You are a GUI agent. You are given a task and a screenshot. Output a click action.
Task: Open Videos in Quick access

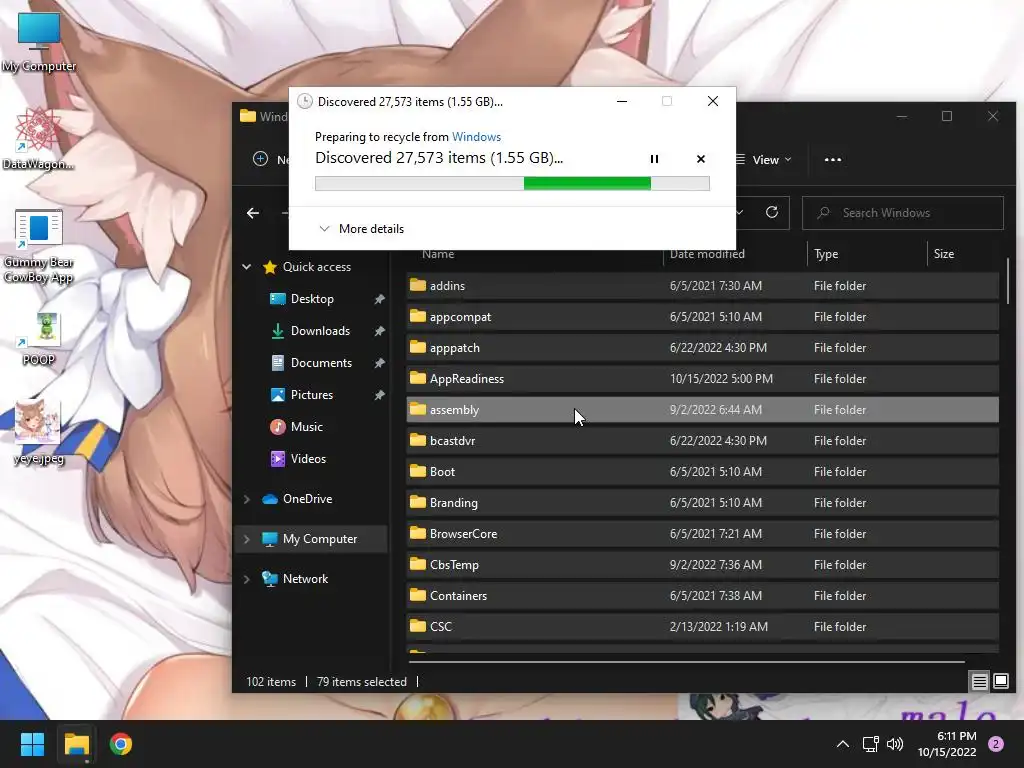(308, 458)
